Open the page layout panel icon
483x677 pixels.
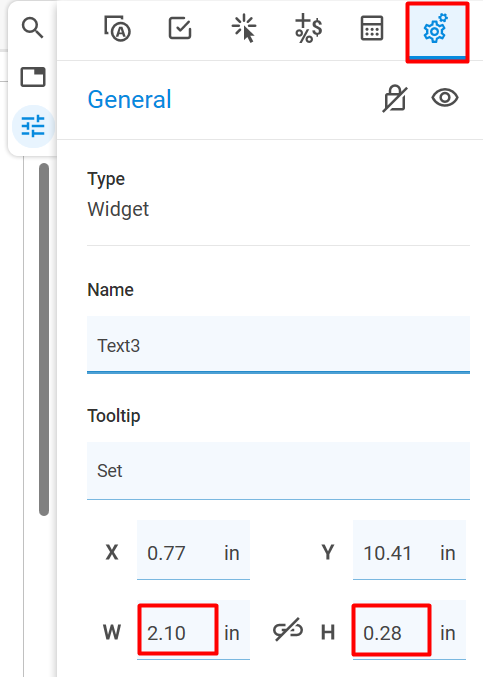pyautogui.click(x=33, y=77)
